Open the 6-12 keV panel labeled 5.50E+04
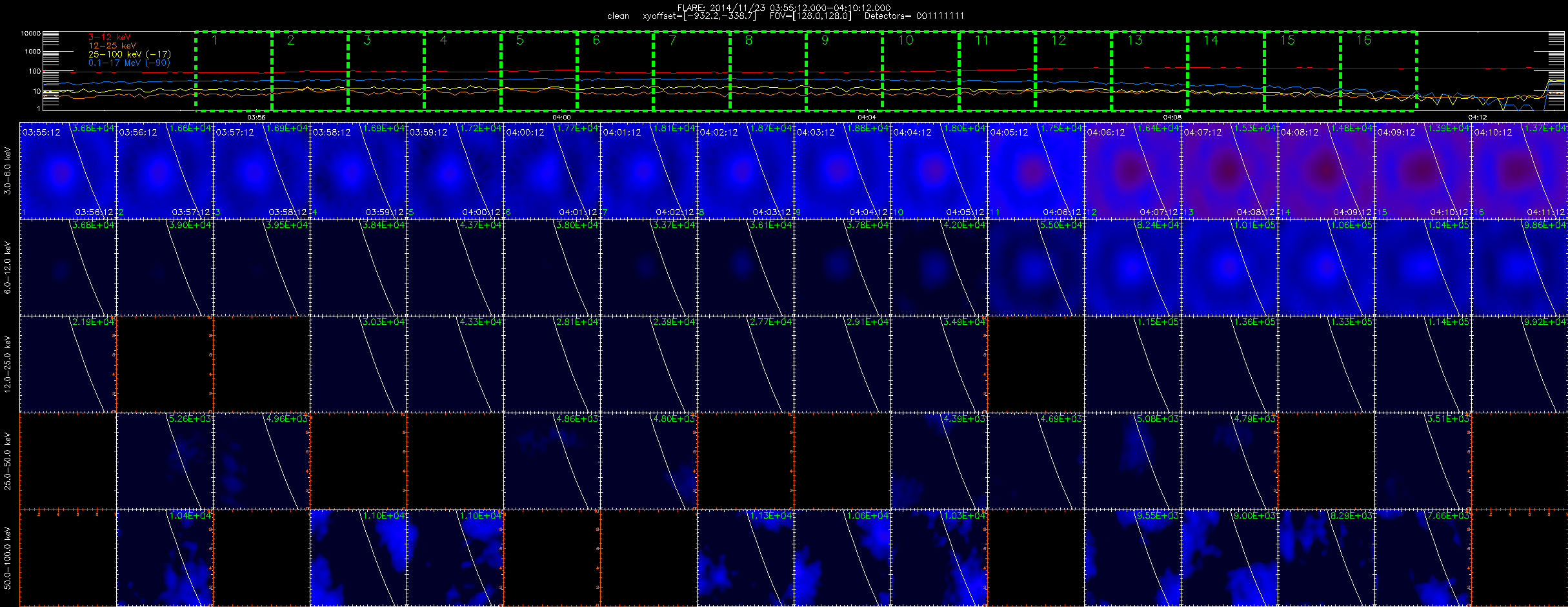This screenshot has width=1568, height=607. [x=1036, y=267]
